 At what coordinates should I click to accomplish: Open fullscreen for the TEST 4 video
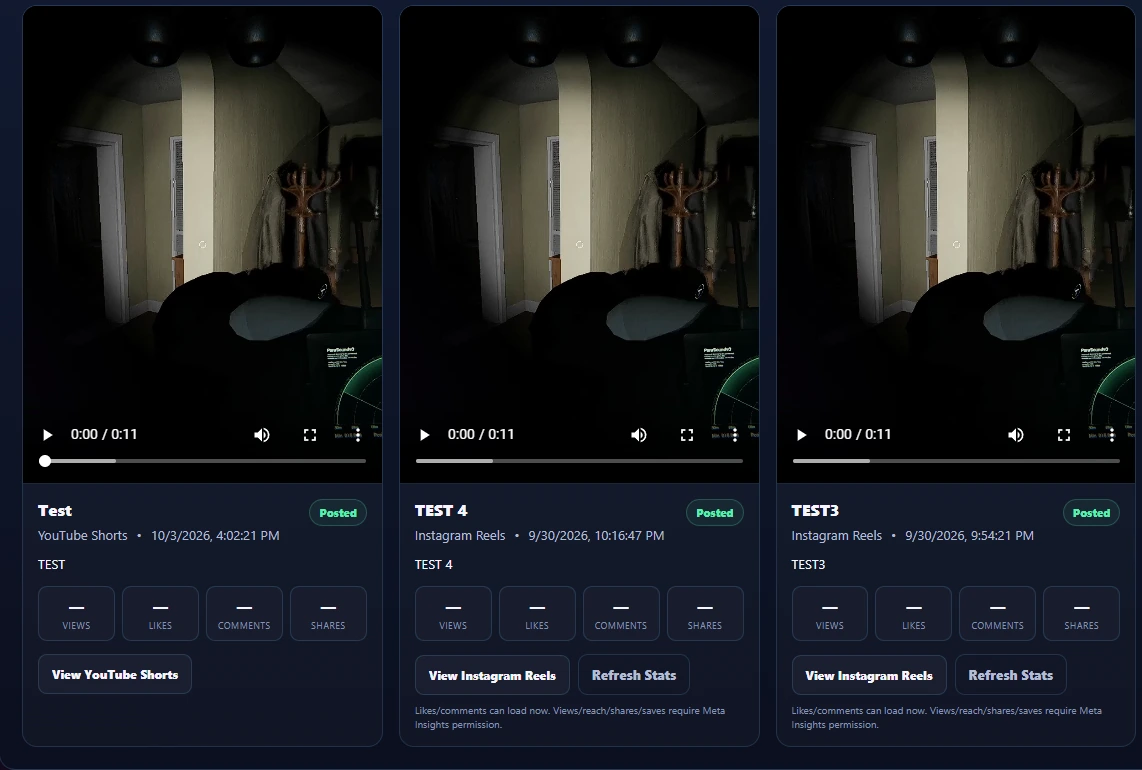click(687, 435)
